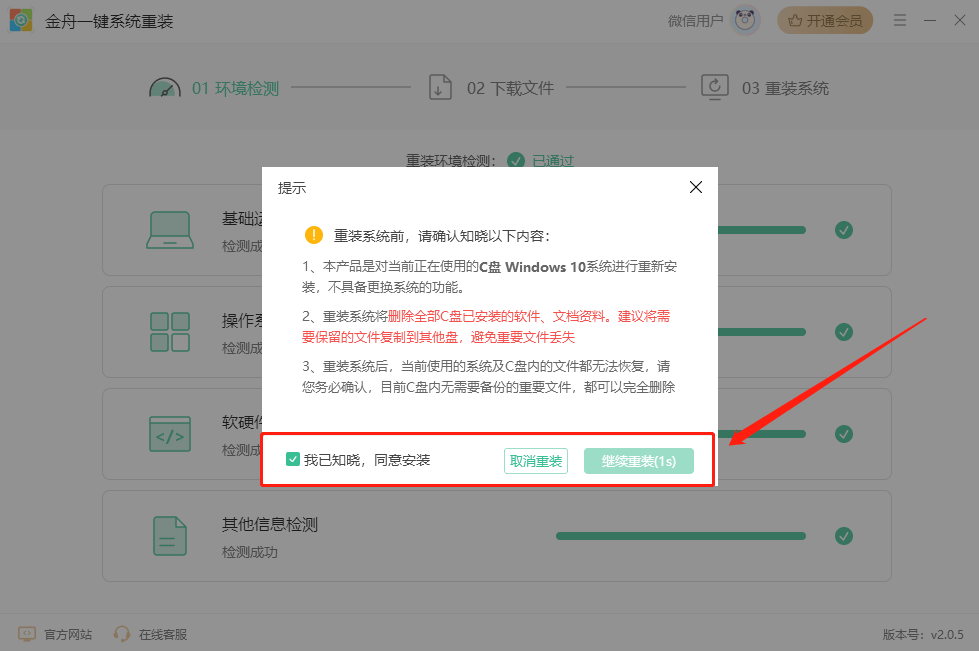Minimize the main window
The height and width of the screenshot is (651, 979).
[930, 21]
